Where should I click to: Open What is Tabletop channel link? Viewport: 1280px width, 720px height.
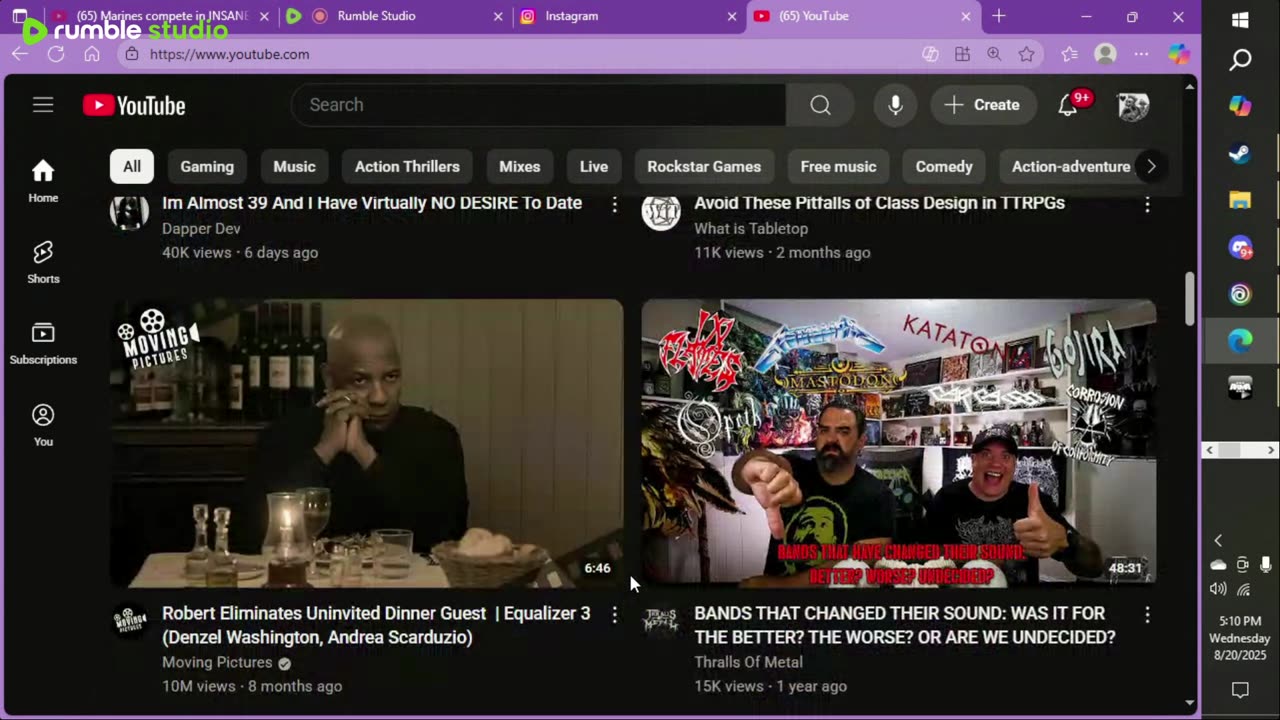click(x=751, y=229)
